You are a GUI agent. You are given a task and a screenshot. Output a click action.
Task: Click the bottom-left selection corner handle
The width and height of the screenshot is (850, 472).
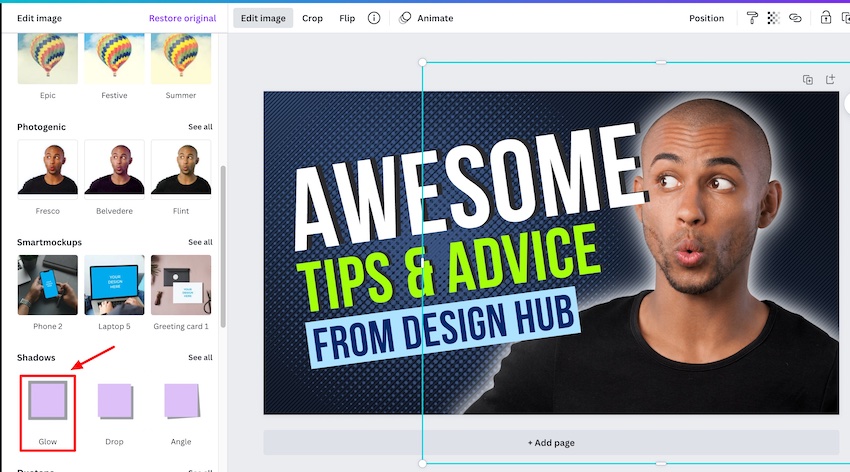pyautogui.click(x=422, y=463)
